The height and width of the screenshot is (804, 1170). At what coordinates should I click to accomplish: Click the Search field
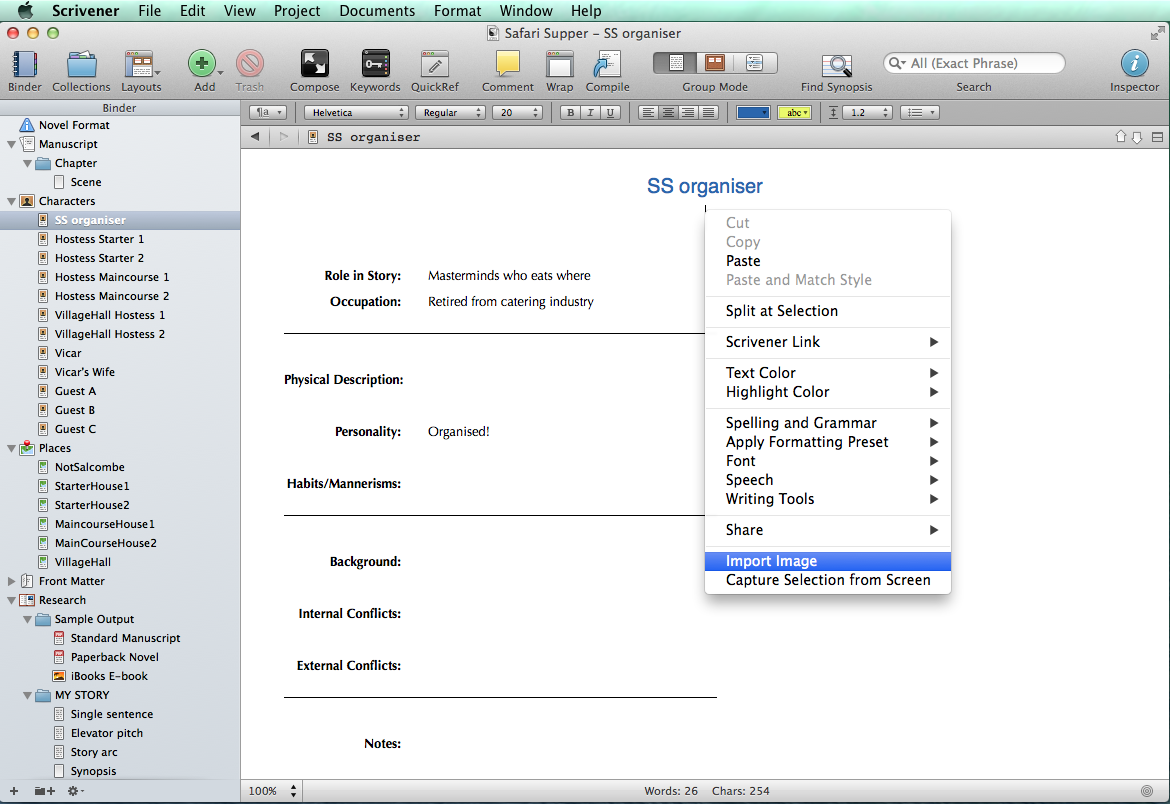point(974,63)
